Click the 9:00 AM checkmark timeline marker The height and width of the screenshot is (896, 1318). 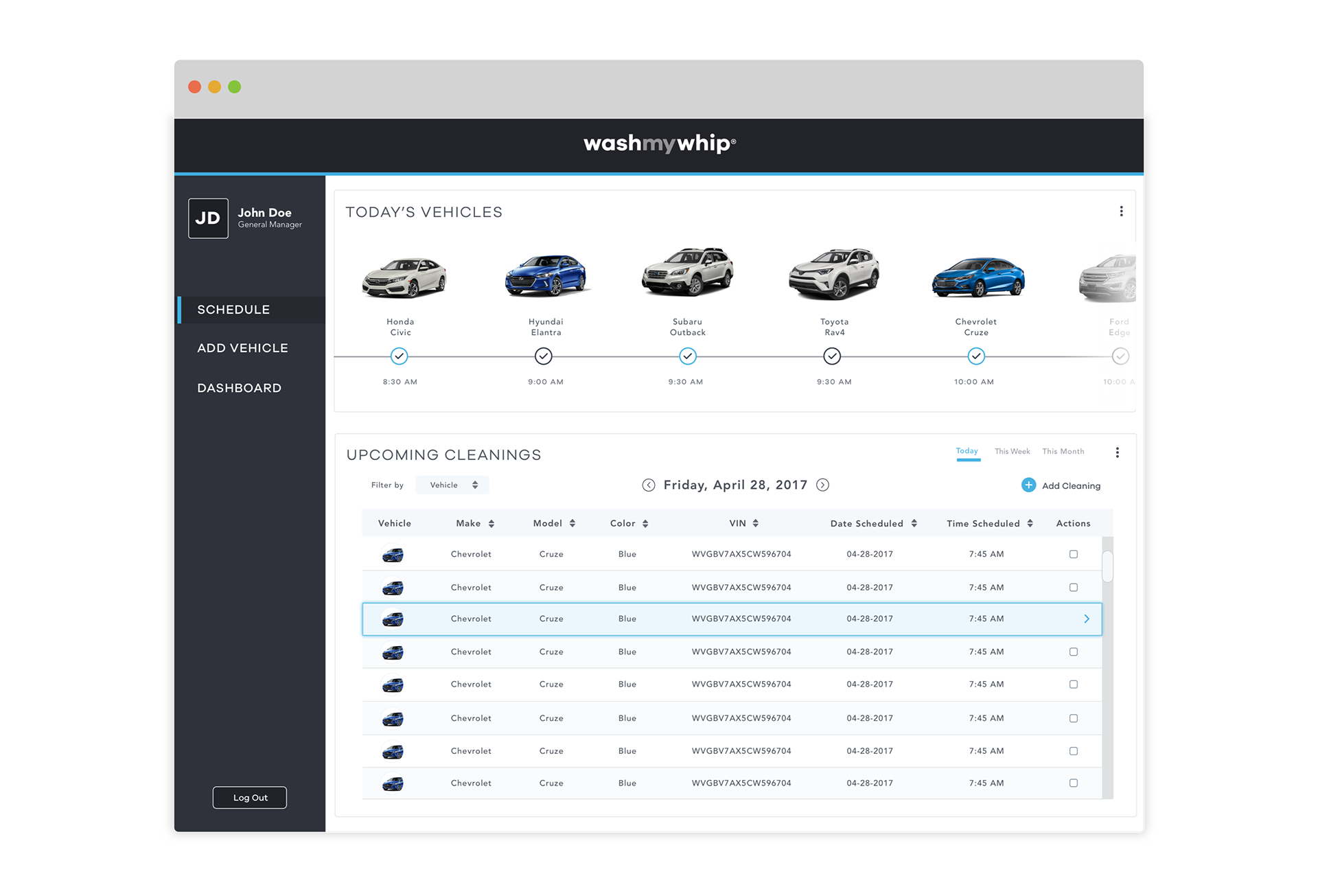tap(543, 356)
